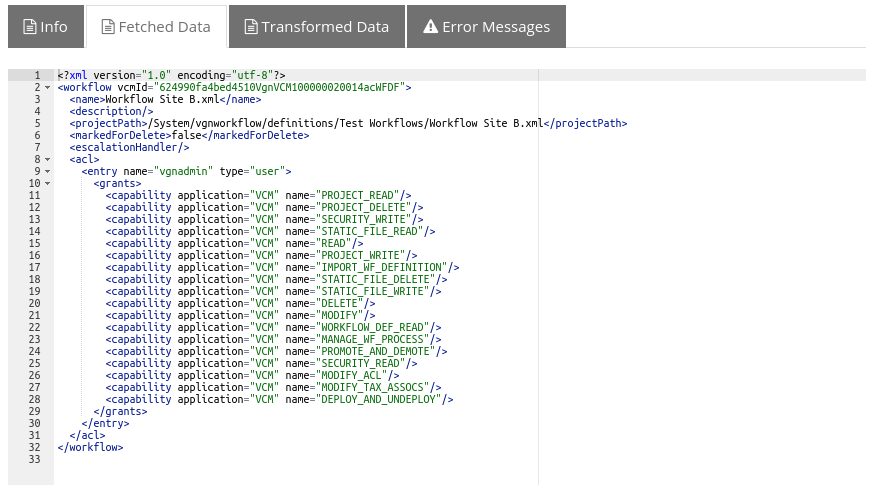Click the "STATIC_FILE_DELETE" capability name
This screenshot has width=879, height=485.
(375, 279)
